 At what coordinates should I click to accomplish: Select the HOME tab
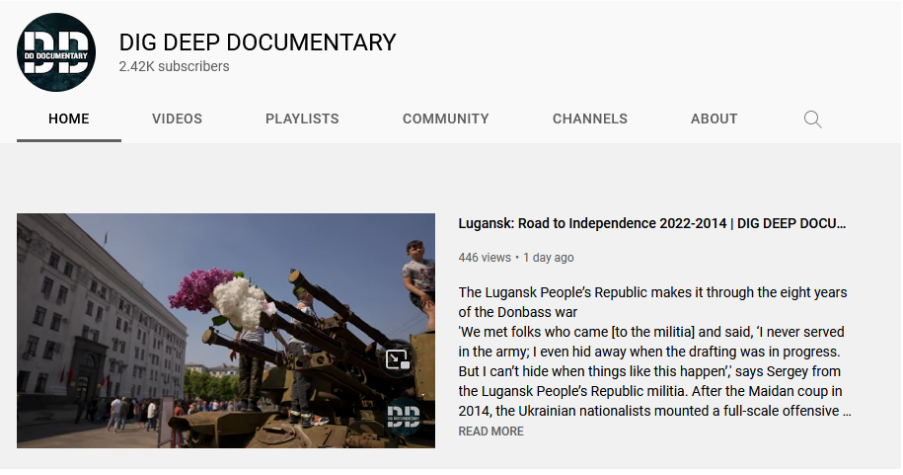click(x=69, y=119)
